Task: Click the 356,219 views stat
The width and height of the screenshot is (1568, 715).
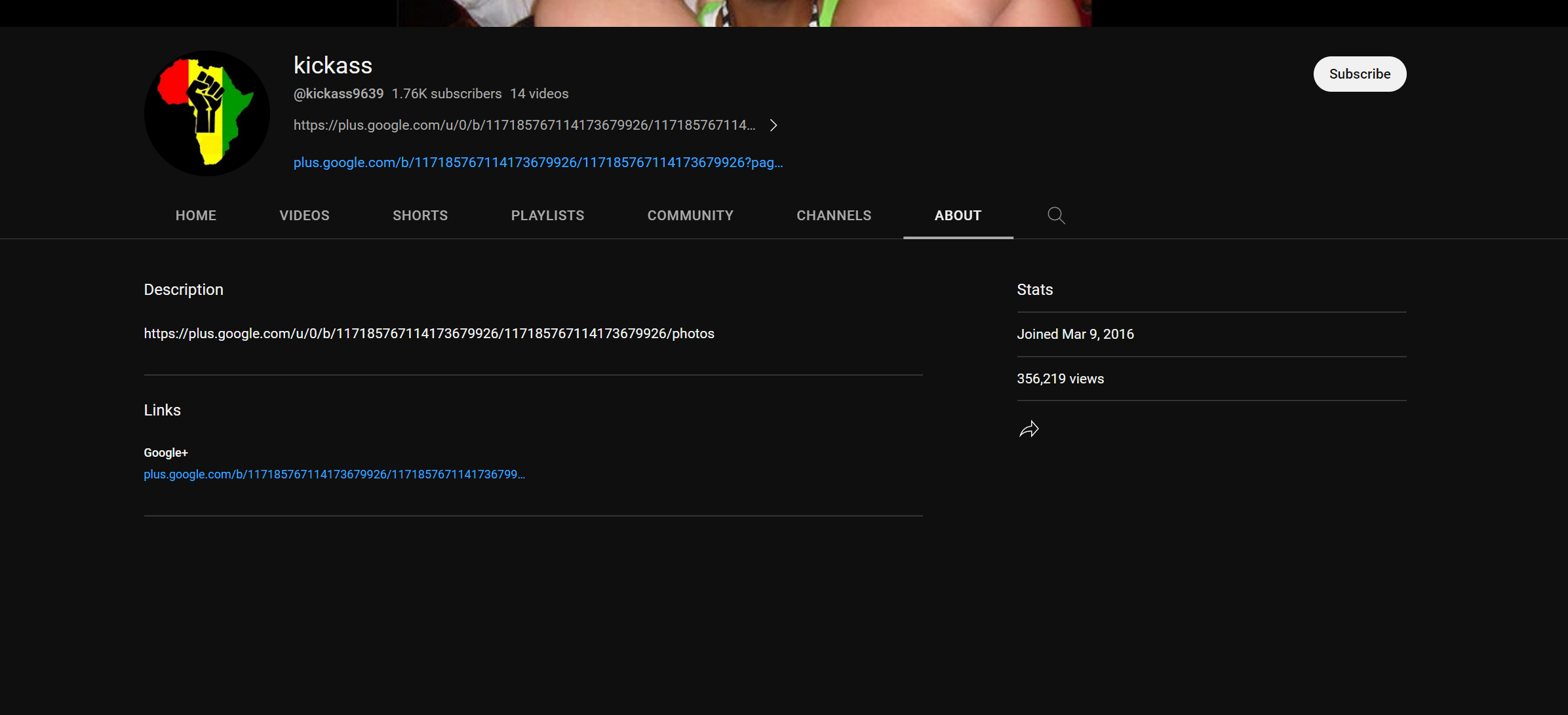Action: coord(1060,379)
